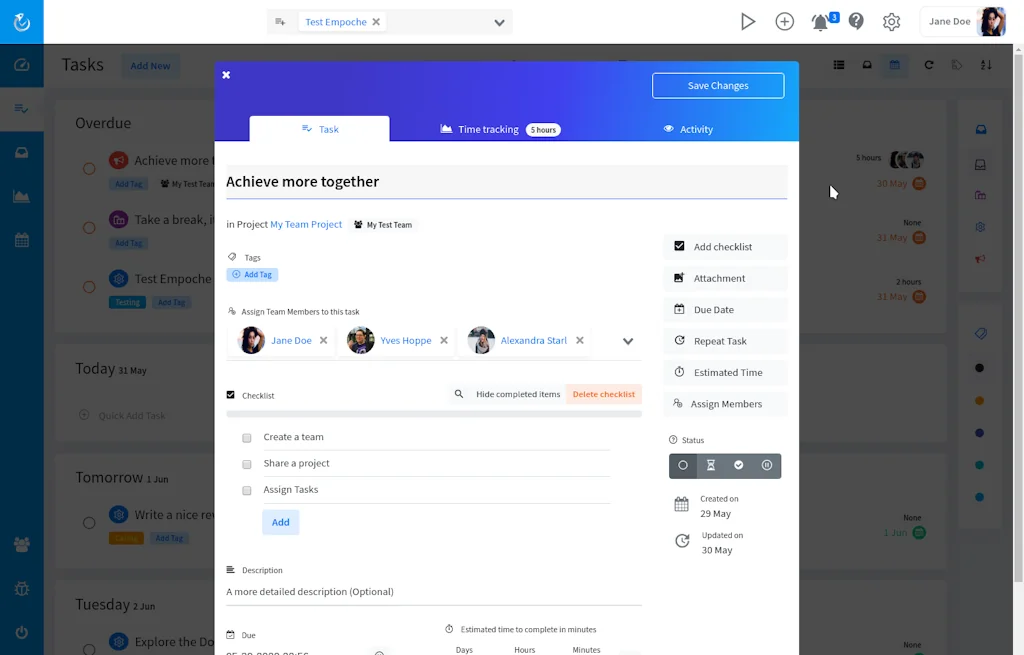
Task: Click the add new plus circle icon
Action: click(785, 22)
